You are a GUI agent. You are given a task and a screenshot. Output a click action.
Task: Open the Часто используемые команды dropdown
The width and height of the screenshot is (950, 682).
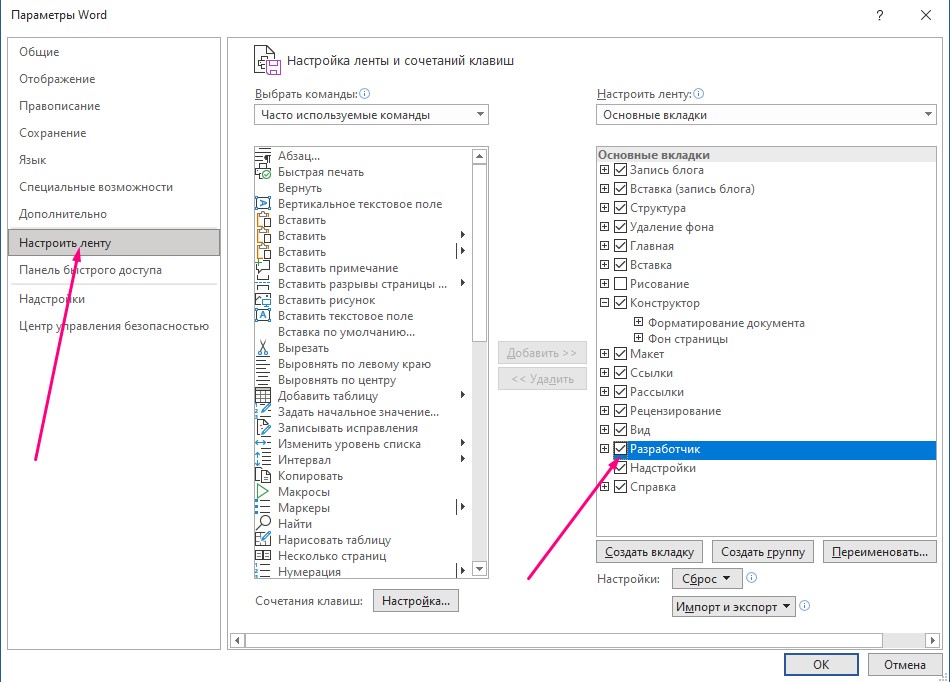tap(371, 115)
